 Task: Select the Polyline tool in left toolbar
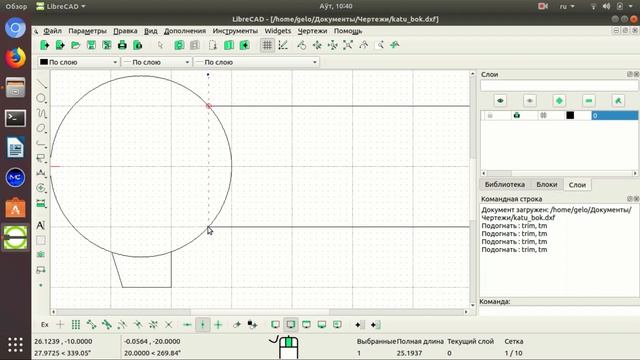click(x=41, y=143)
